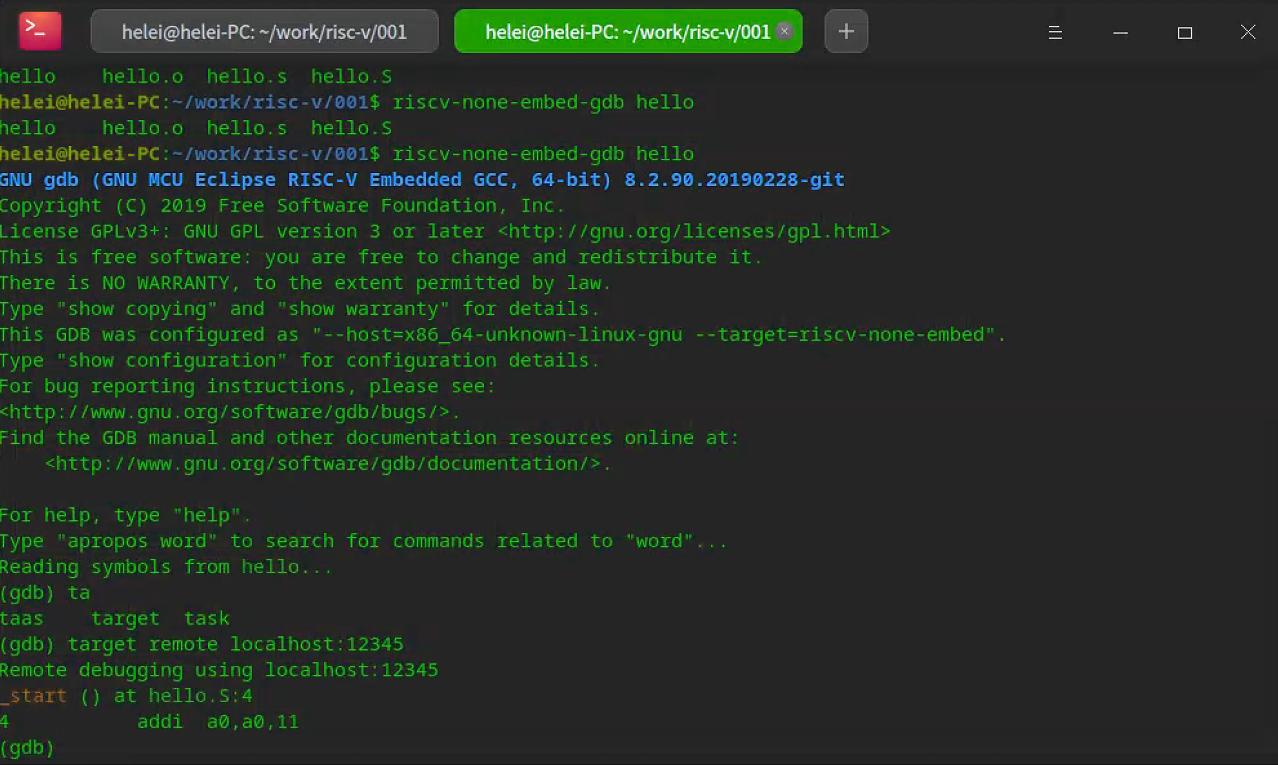Switch to the inactive helei@helei-PC tab
The image size is (1278, 765).
pyautogui.click(x=265, y=31)
